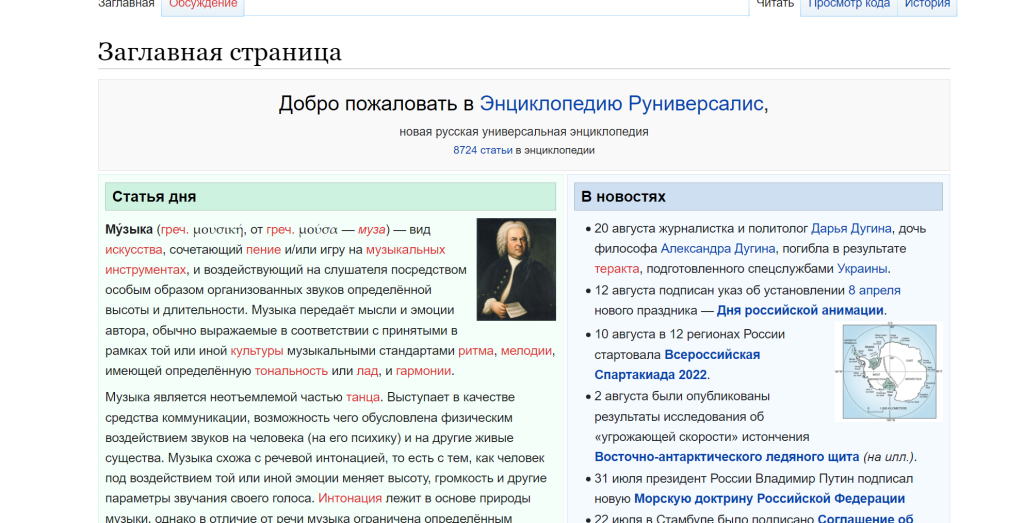Viewport: 1024px width, 523px height.
Task: Follow the танца link
Action: point(362,397)
